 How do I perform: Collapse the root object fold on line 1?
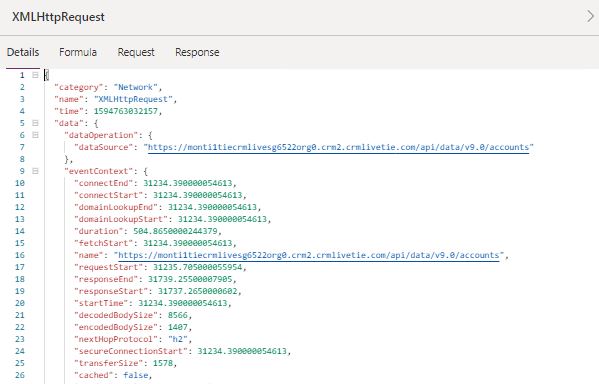tap(35, 75)
